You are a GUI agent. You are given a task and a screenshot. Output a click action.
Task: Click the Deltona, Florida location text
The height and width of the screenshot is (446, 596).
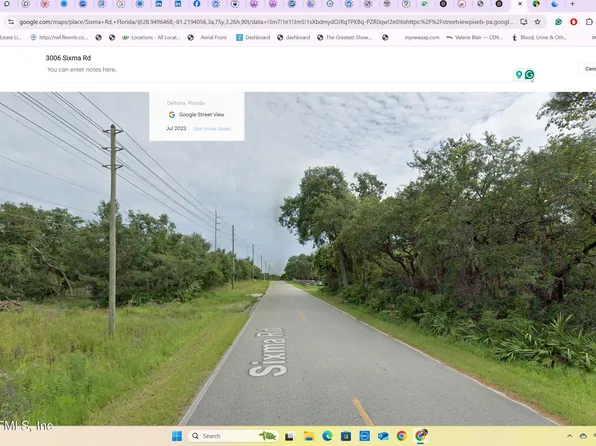[185, 103]
